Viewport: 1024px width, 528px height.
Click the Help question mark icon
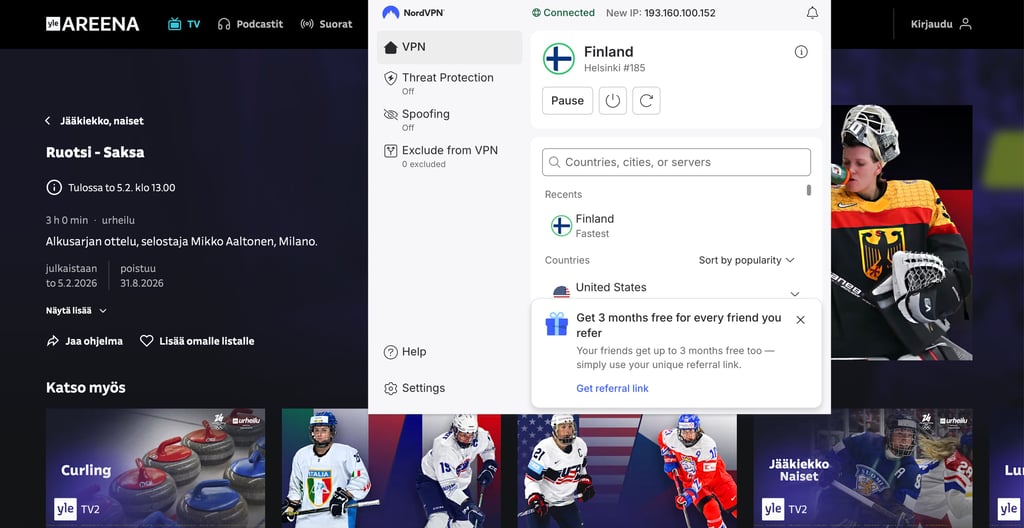pyautogui.click(x=391, y=352)
